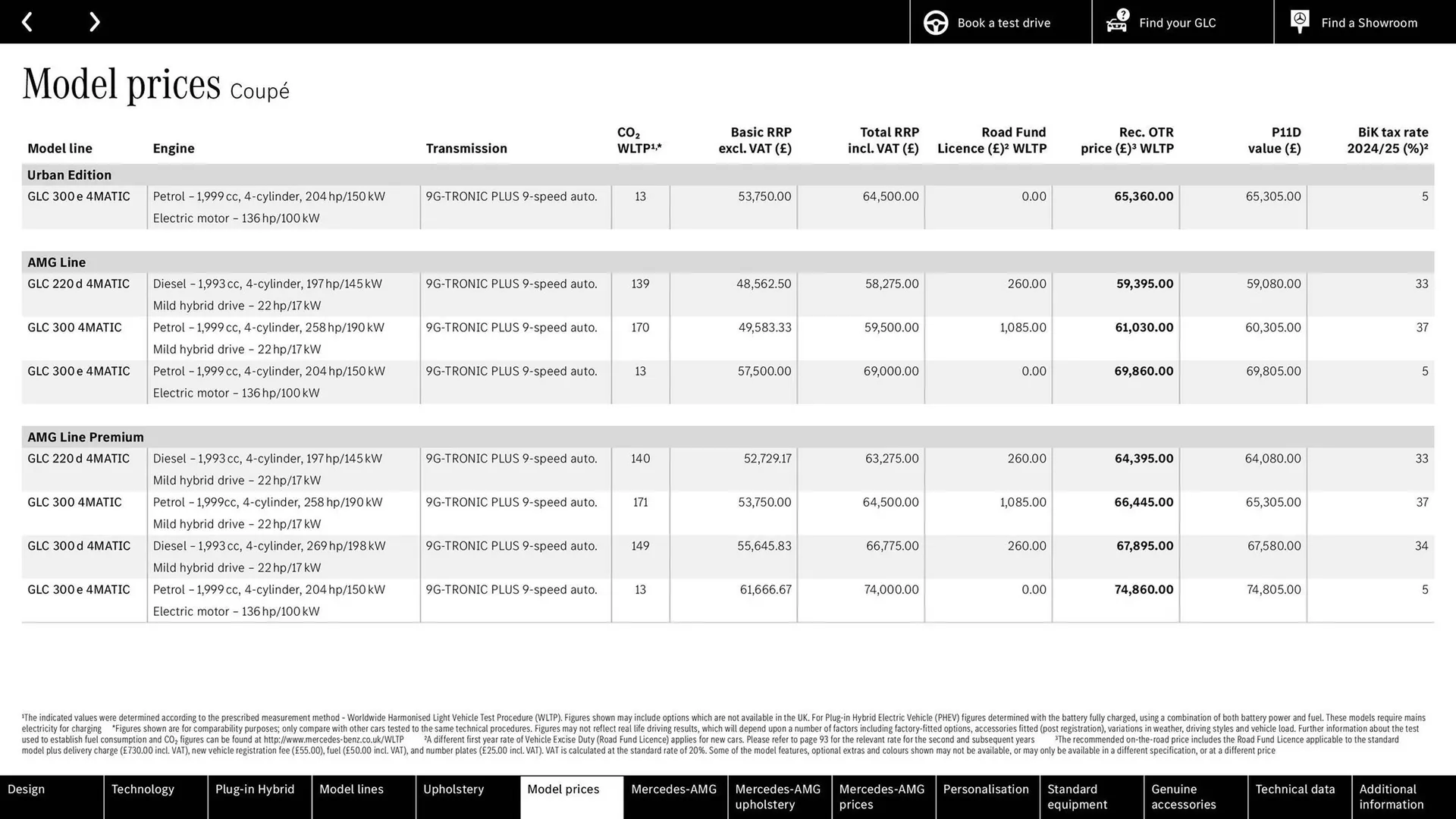Click the Mercedes star showroom sign icon
This screenshot has height=819, width=1456.
1299,21
